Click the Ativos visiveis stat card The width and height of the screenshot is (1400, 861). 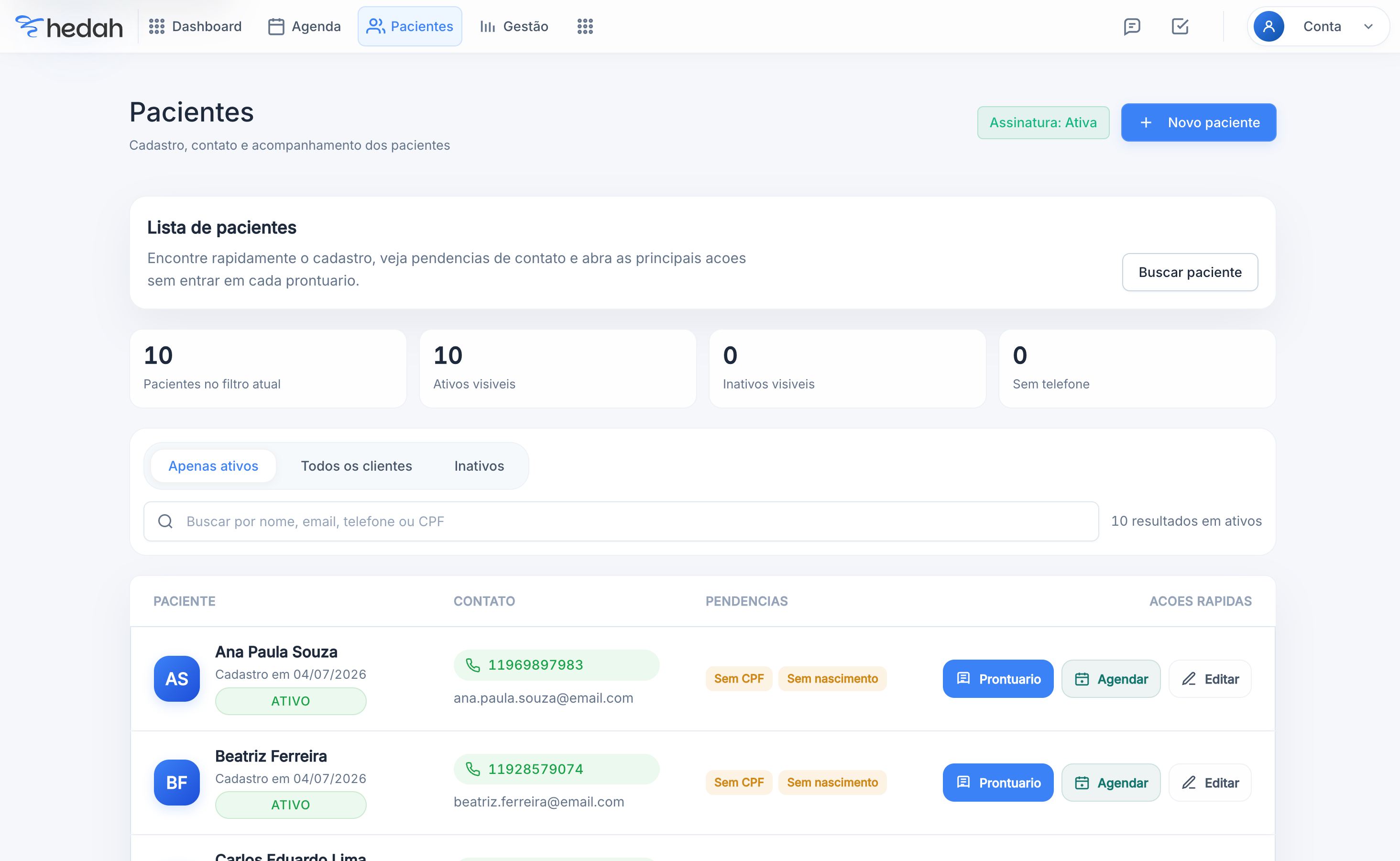pyautogui.click(x=558, y=368)
